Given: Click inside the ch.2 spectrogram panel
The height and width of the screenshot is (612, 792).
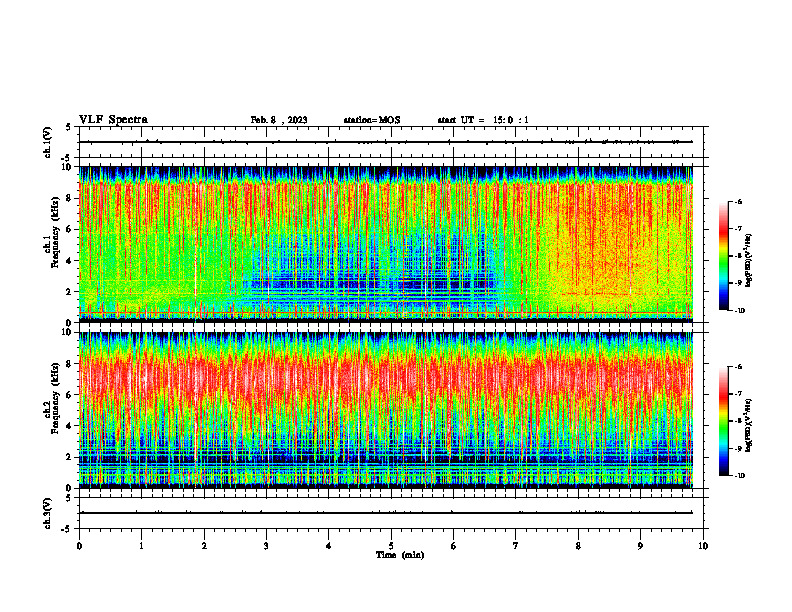Looking at the screenshot, I should click(385, 410).
